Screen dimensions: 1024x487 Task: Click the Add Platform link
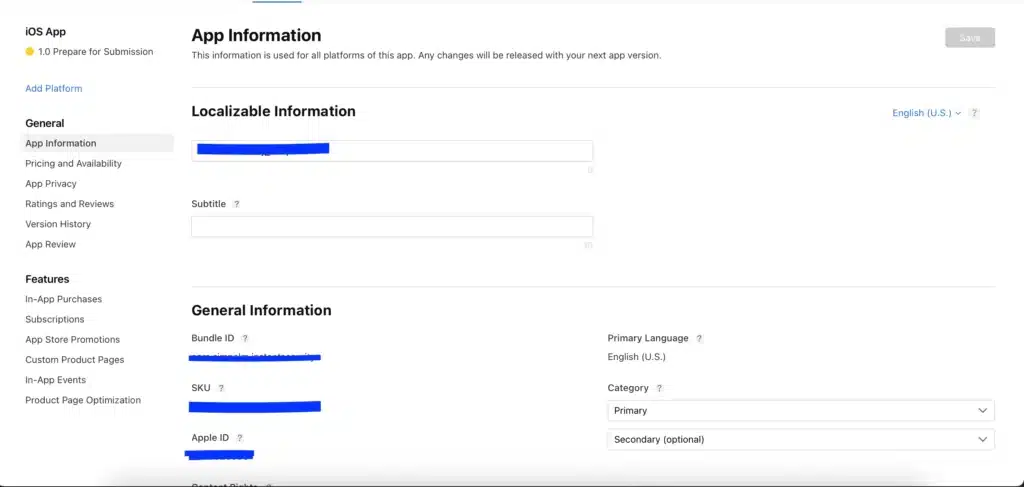[54, 89]
